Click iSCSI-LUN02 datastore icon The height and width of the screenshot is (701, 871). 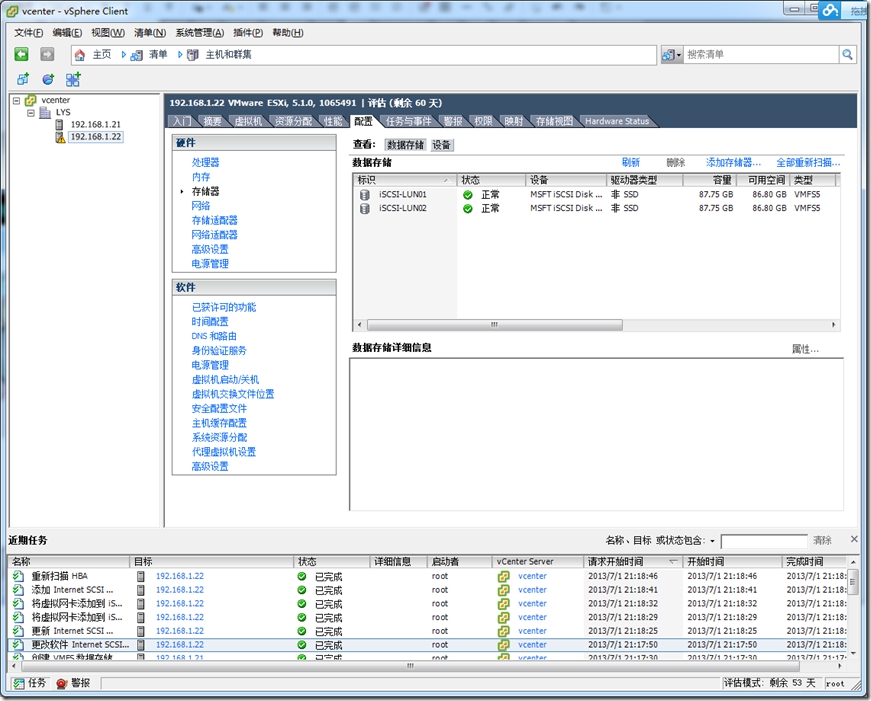coord(365,209)
